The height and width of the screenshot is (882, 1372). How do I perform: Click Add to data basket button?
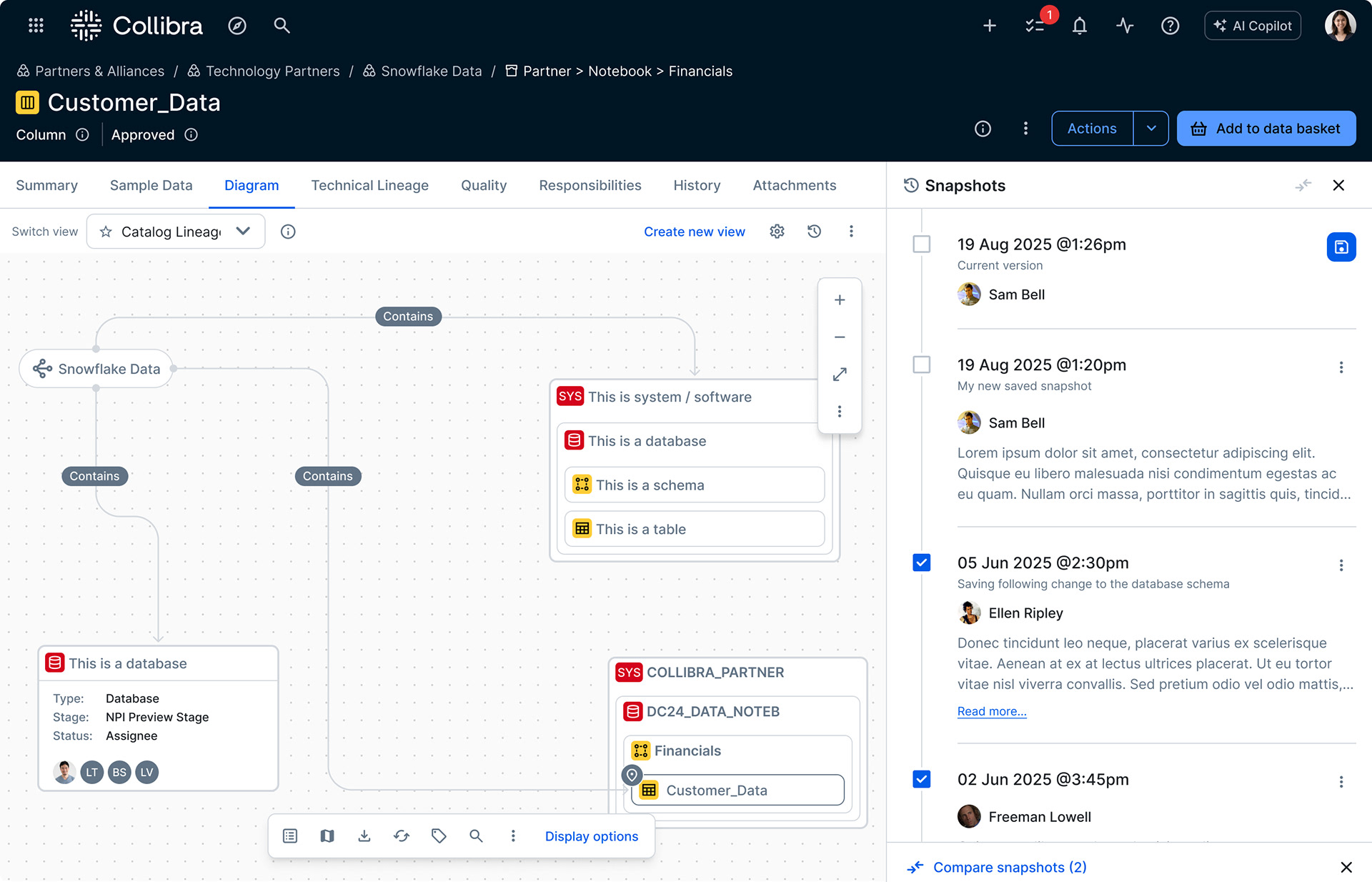[x=1266, y=129]
